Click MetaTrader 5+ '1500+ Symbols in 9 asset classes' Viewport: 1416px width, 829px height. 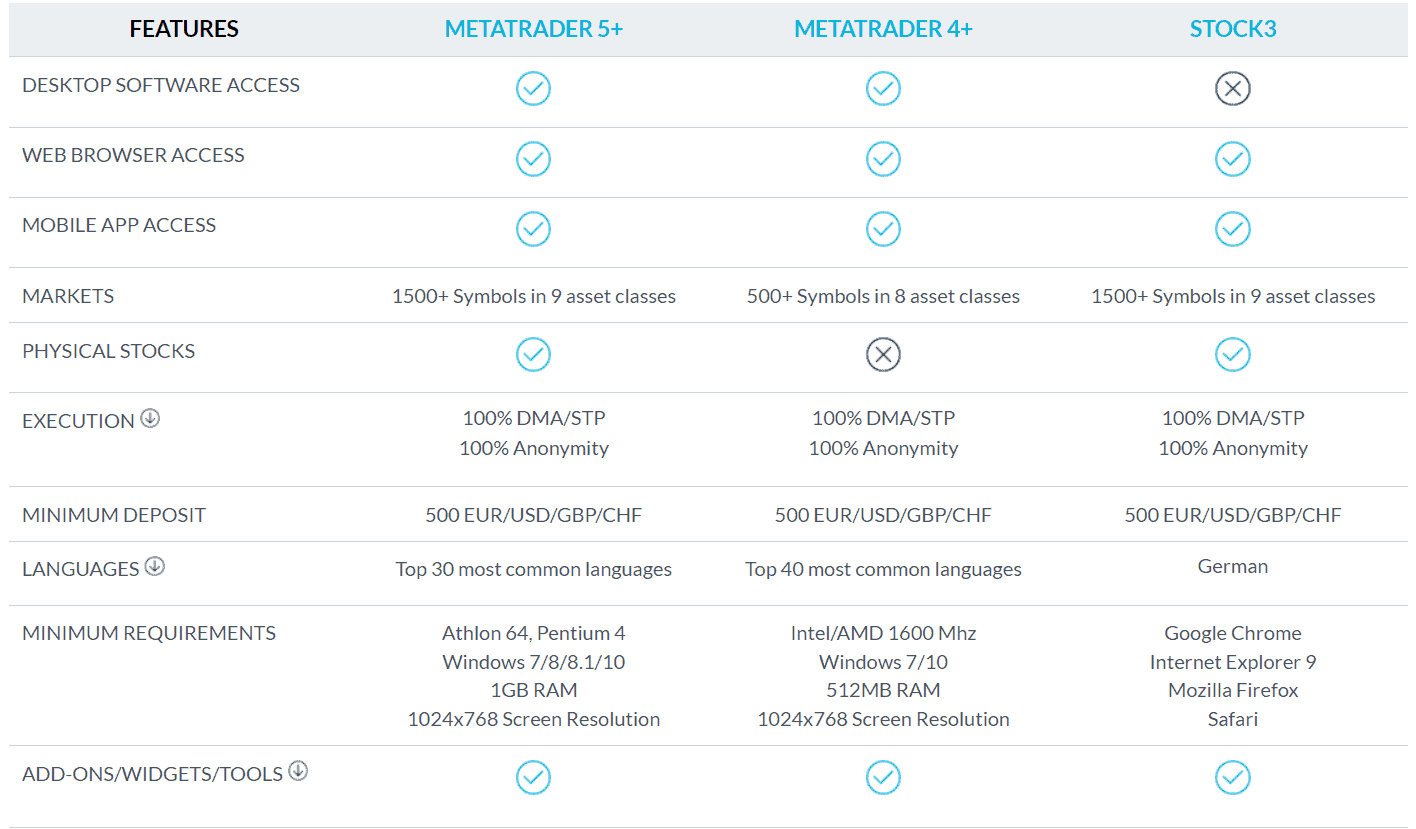tap(534, 296)
